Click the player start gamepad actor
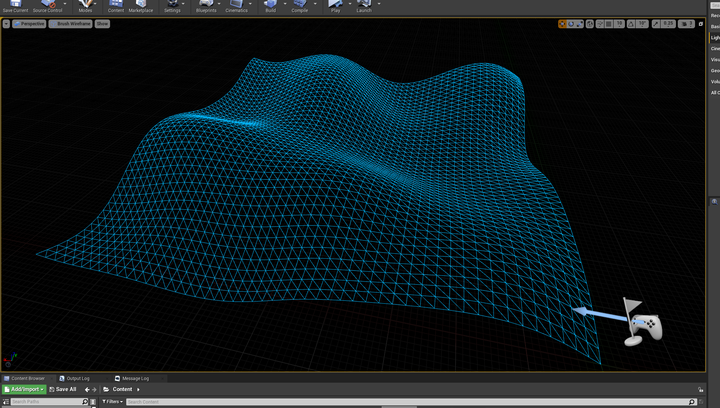The width and height of the screenshot is (720, 408). (648, 327)
